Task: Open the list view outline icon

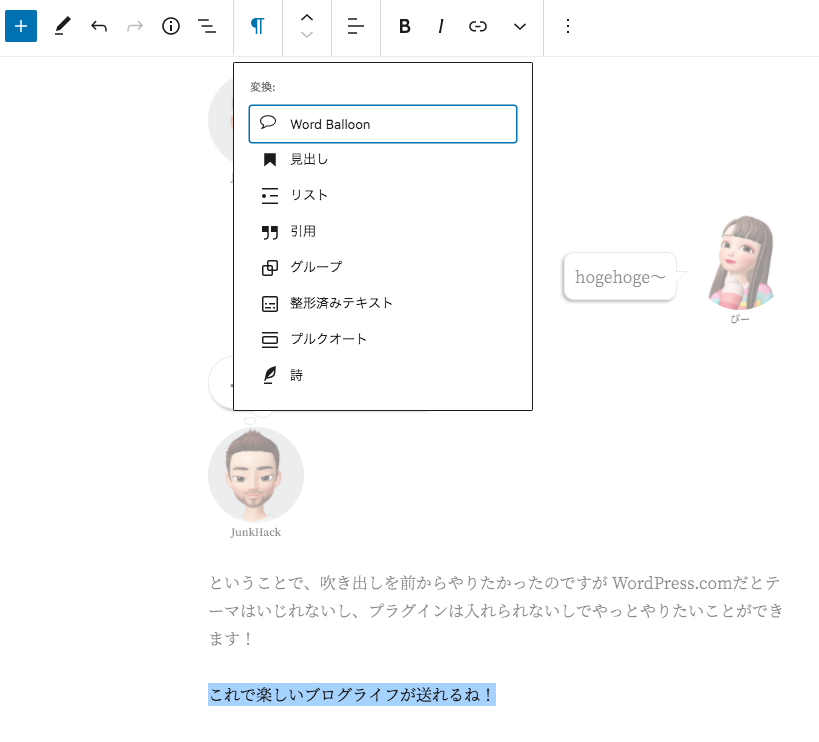Action: [207, 26]
